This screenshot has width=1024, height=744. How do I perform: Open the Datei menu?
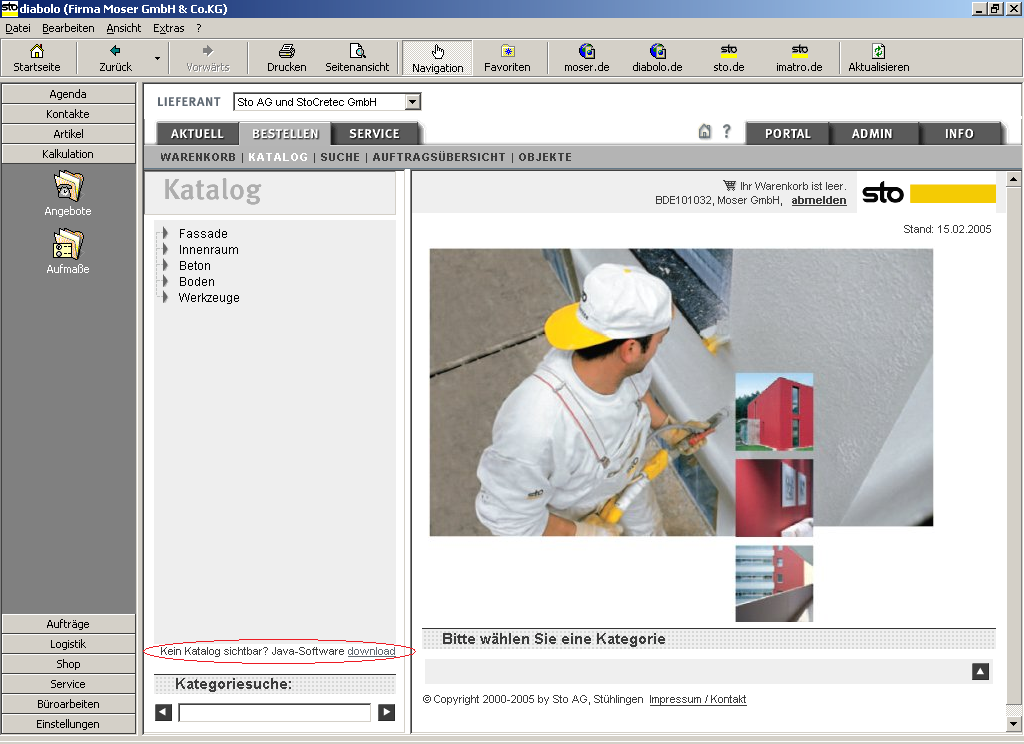(x=18, y=28)
